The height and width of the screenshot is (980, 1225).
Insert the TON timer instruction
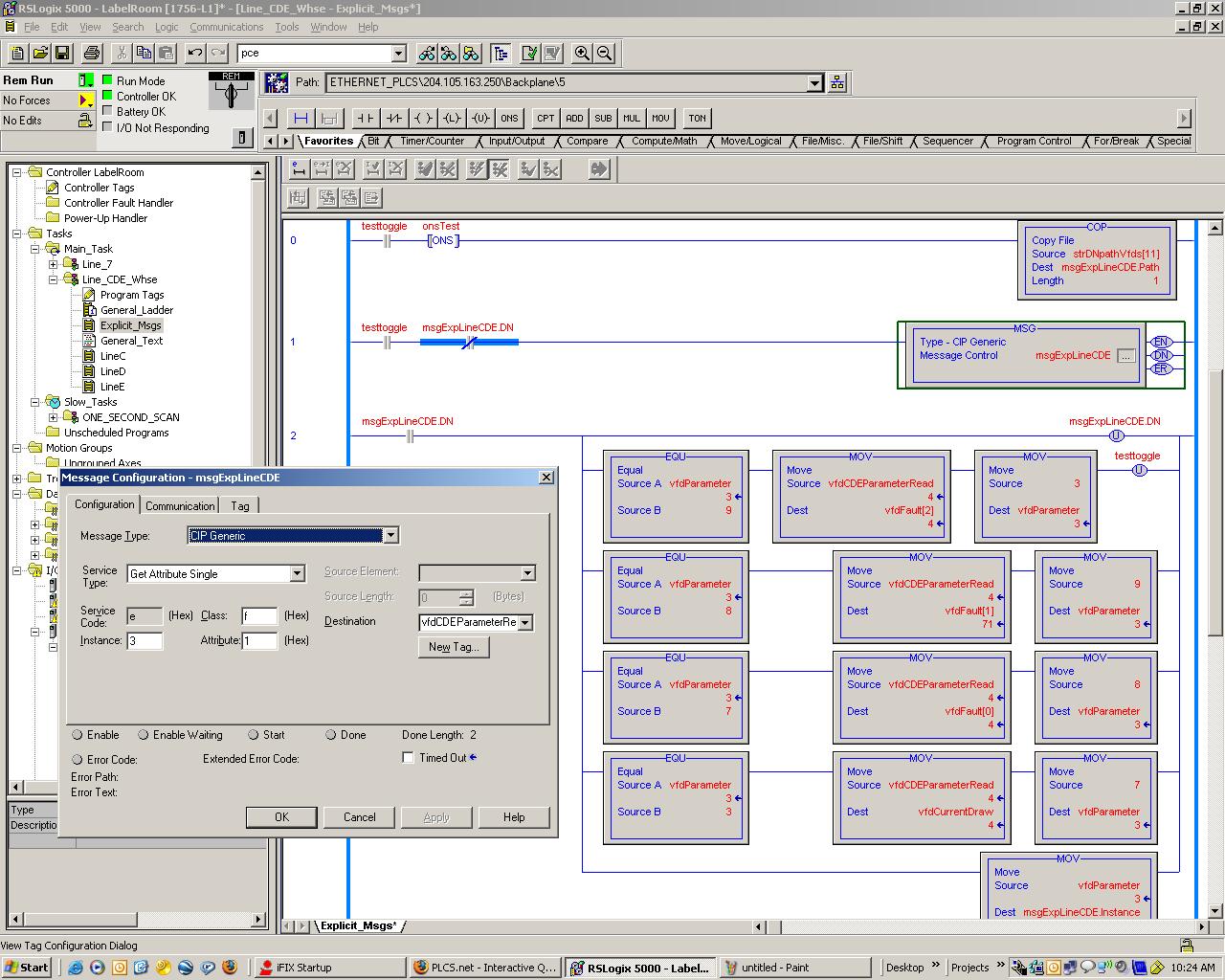697,118
